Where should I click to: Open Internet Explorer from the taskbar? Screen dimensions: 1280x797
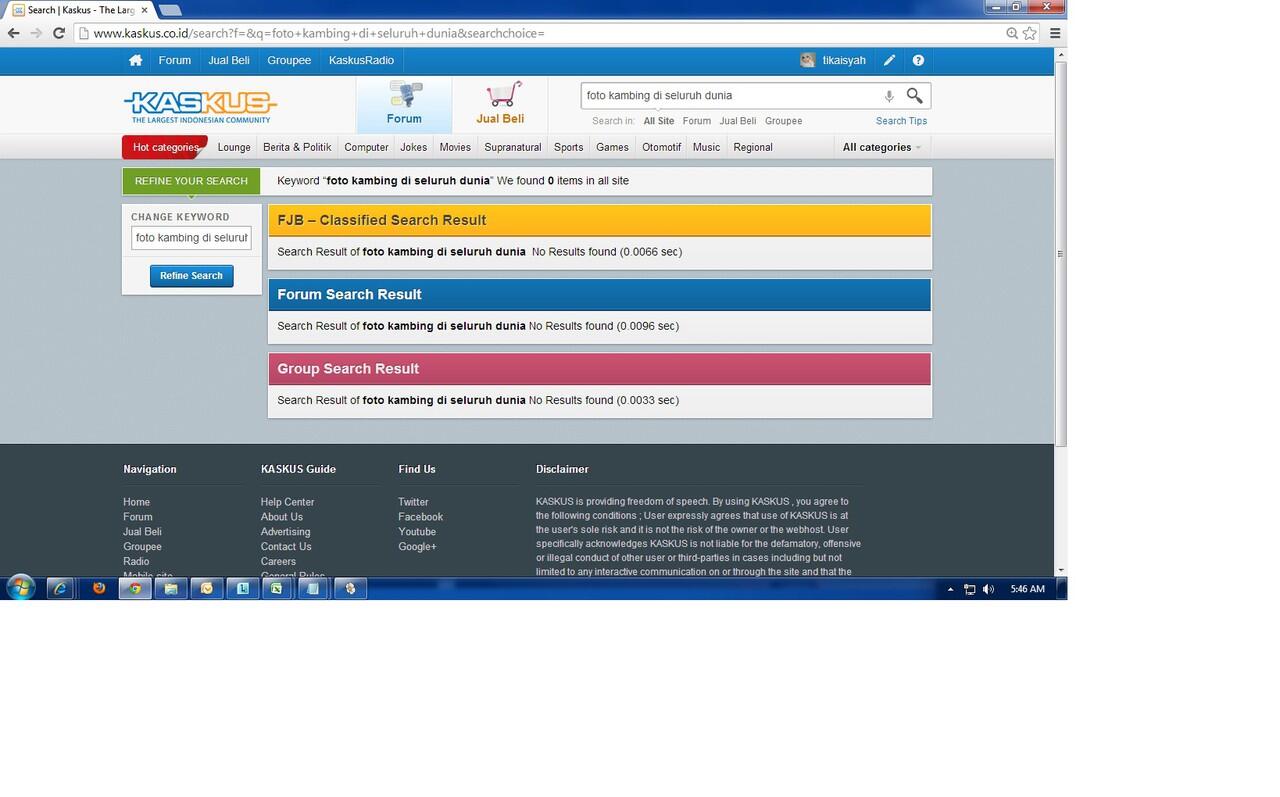coord(60,589)
